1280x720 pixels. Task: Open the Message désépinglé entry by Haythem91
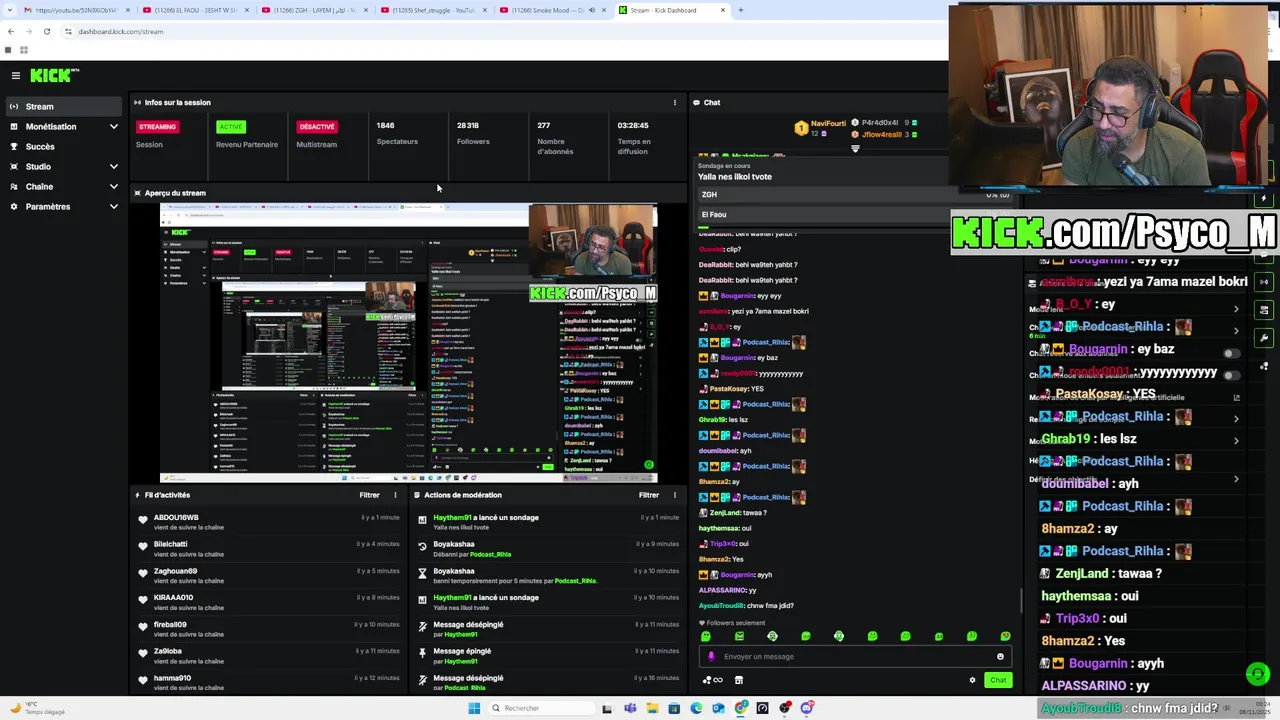[548, 630]
